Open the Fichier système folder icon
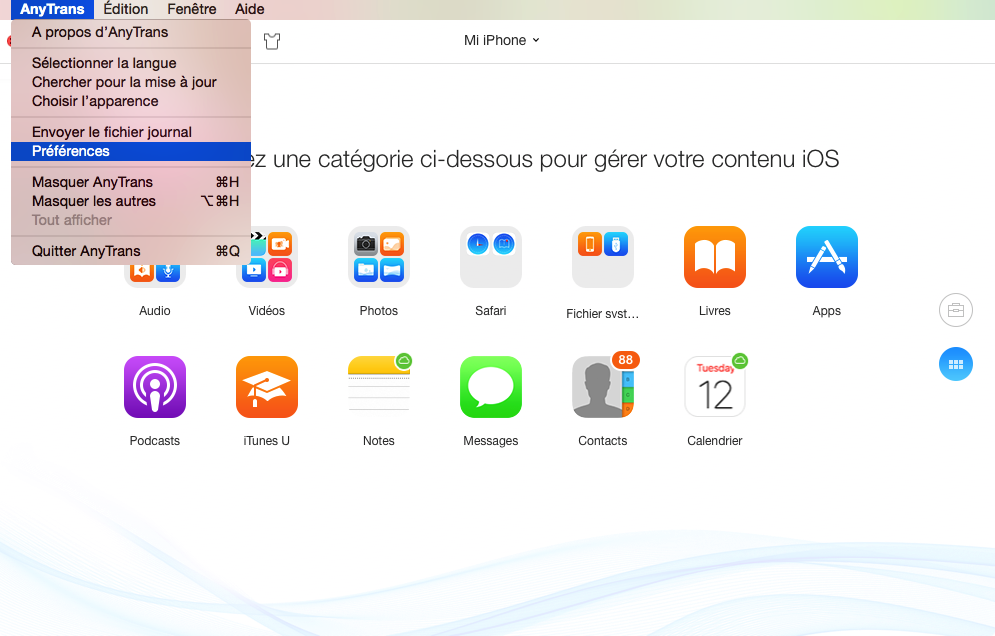The width and height of the screenshot is (995, 636). pyautogui.click(x=603, y=257)
